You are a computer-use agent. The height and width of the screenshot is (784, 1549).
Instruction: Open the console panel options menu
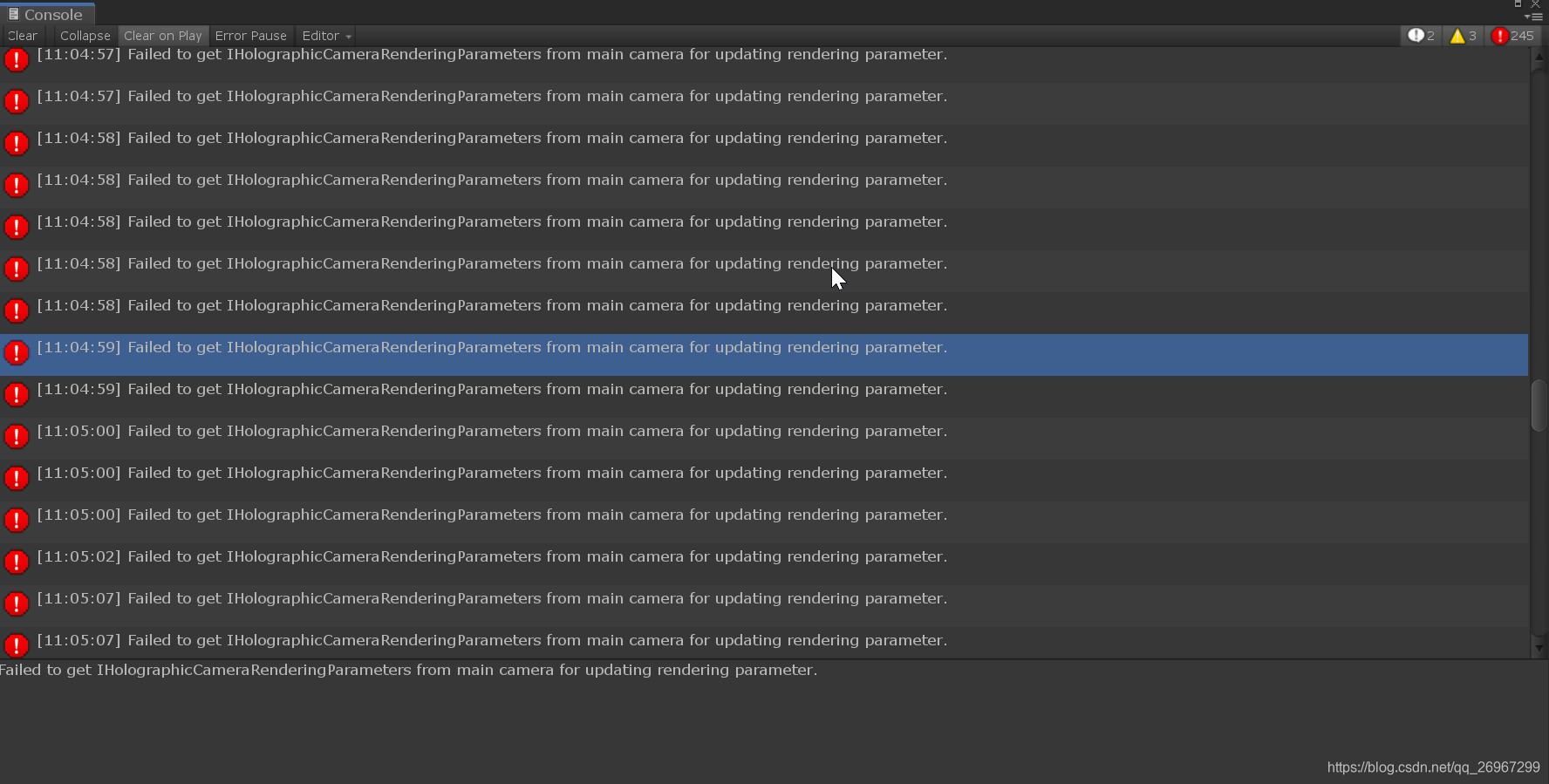(x=1533, y=17)
